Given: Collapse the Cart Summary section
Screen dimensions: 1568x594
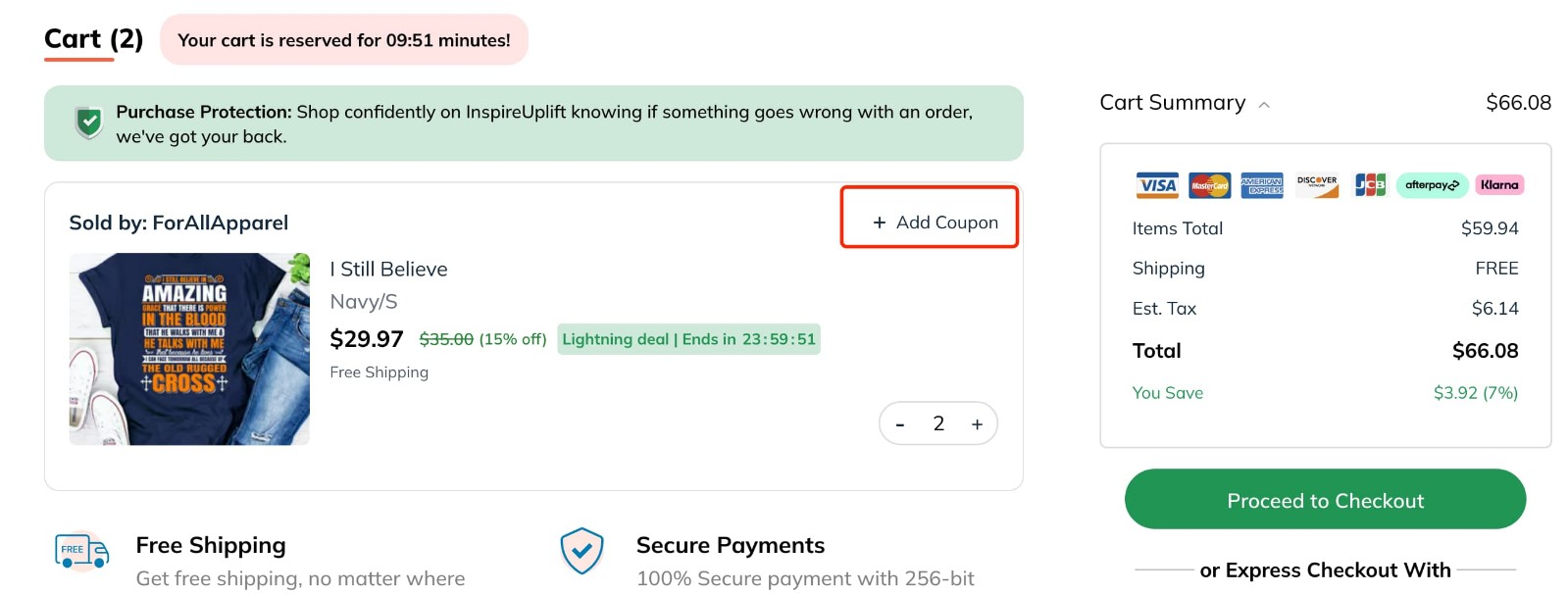Looking at the screenshot, I should (1265, 104).
